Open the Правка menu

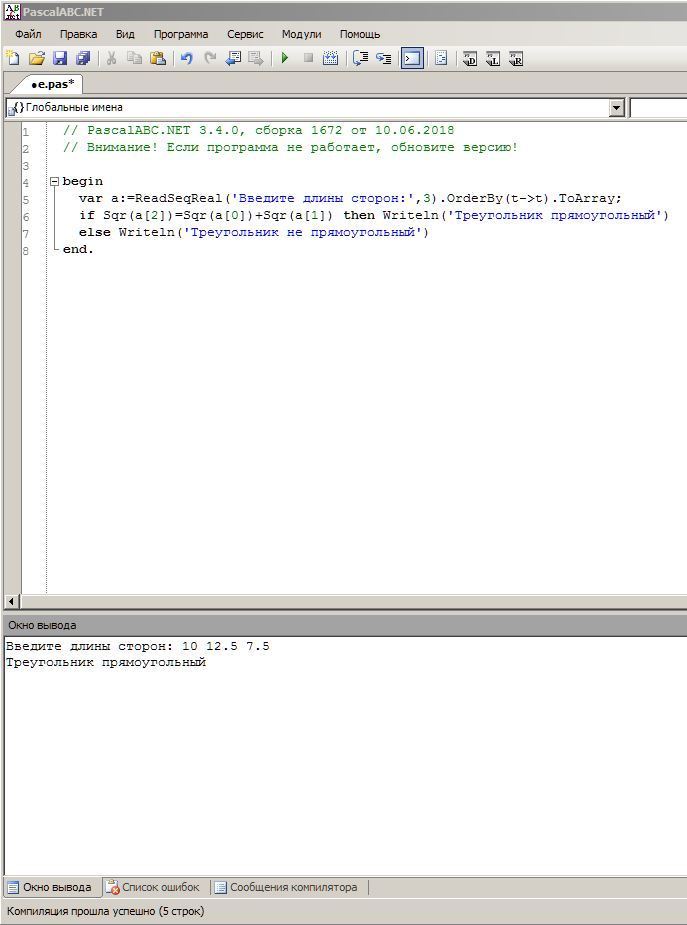78,34
